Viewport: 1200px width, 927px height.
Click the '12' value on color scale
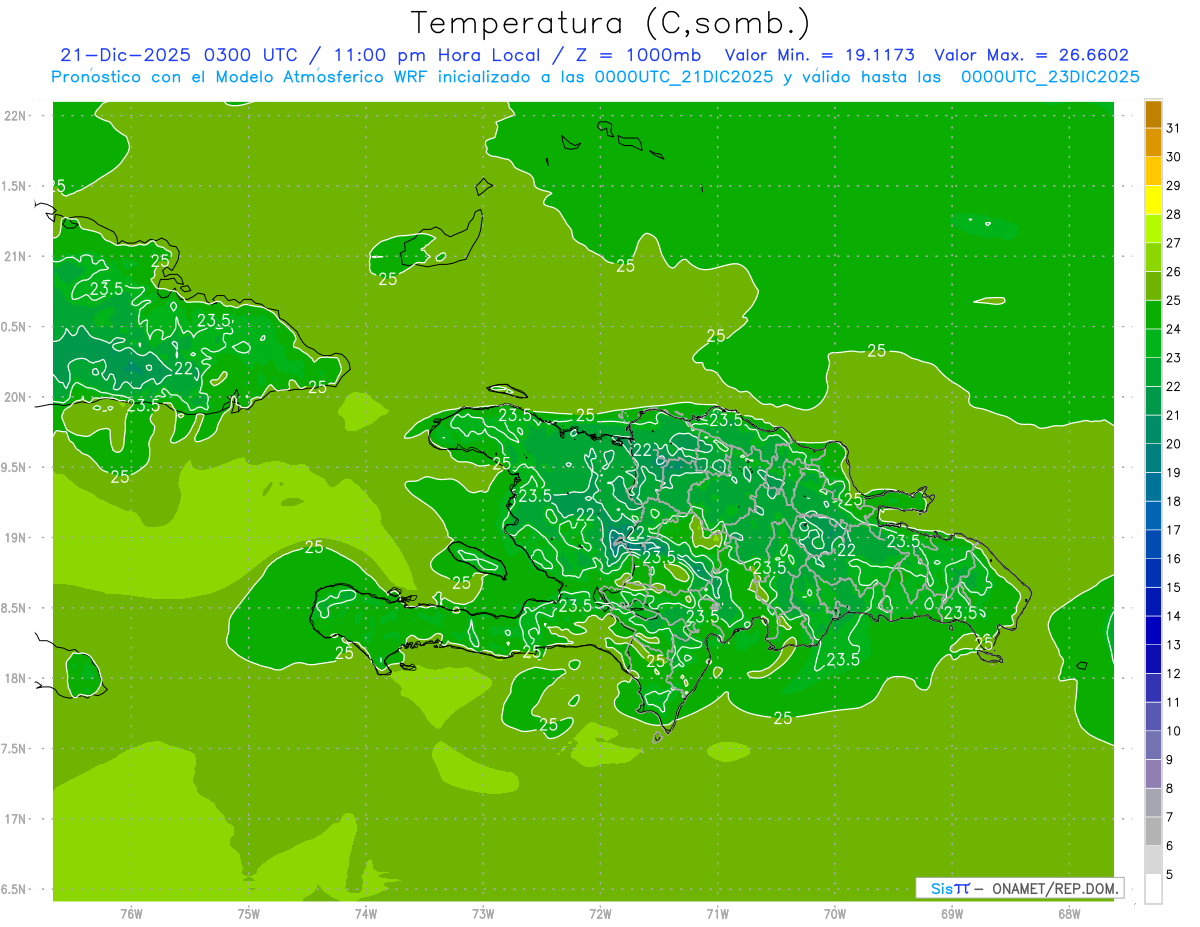1173,673
